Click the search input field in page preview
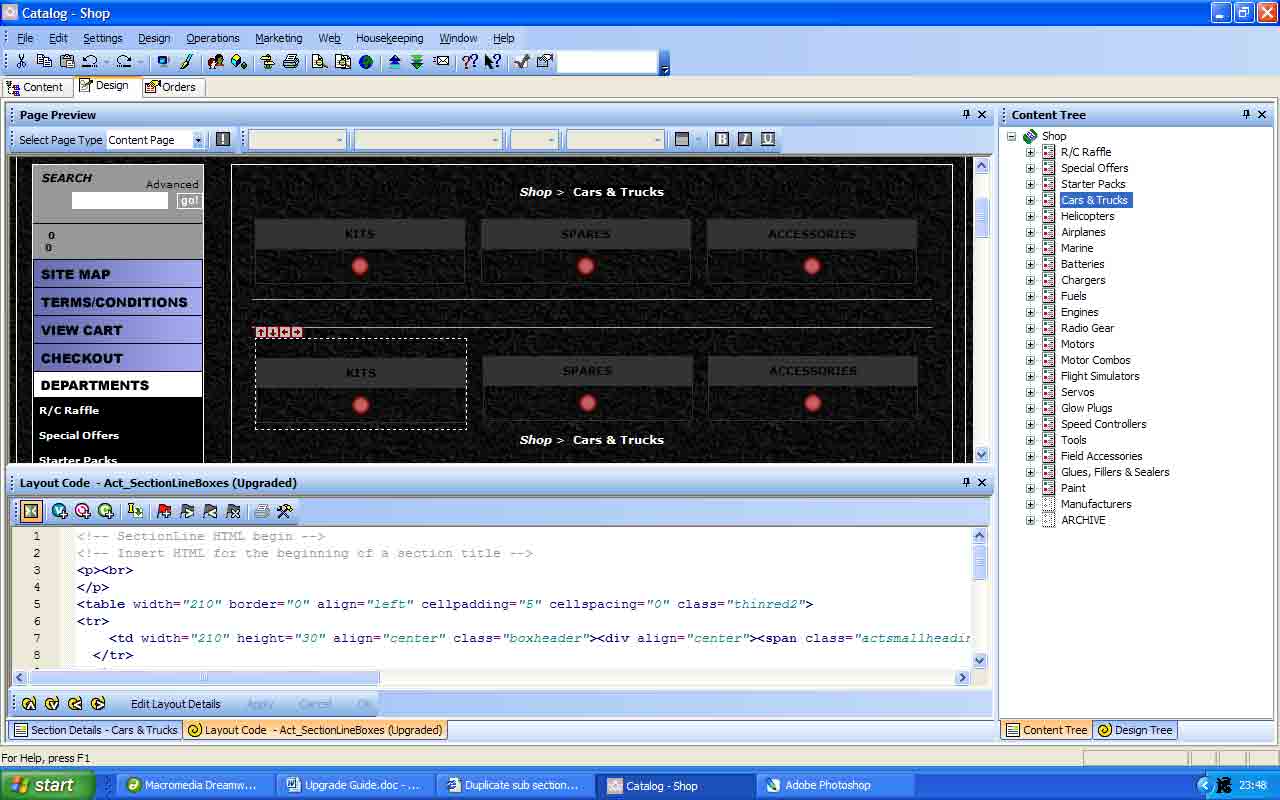The height and width of the screenshot is (800, 1280). [119, 201]
